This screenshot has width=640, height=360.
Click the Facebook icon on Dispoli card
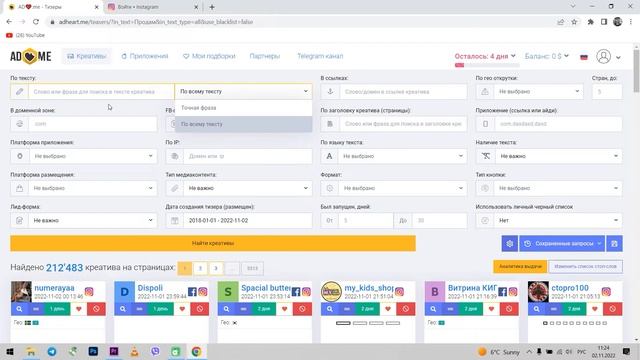click(192, 291)
